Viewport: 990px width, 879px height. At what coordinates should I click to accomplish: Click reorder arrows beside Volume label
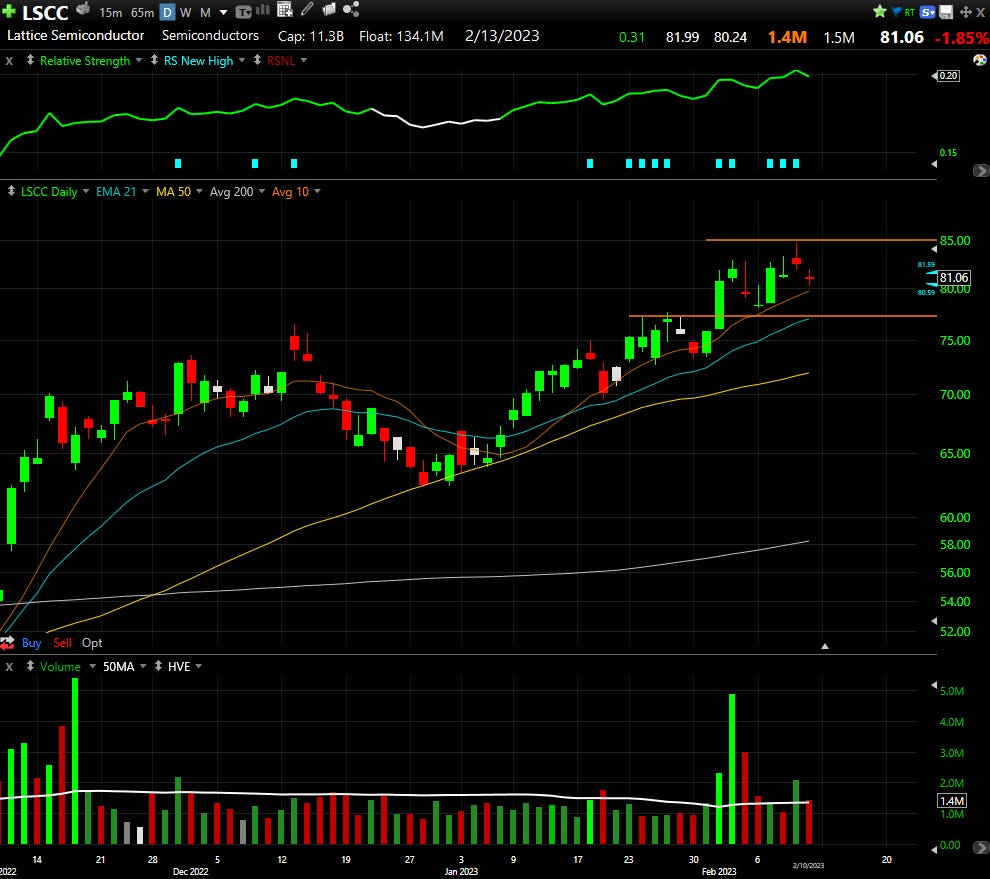[30, 666]
